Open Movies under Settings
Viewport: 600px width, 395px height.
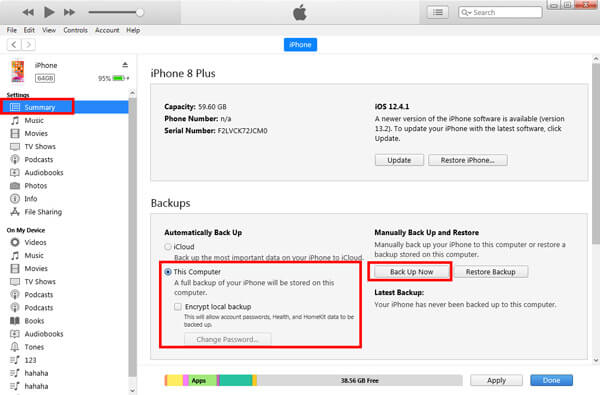click(x=36, y=134)
